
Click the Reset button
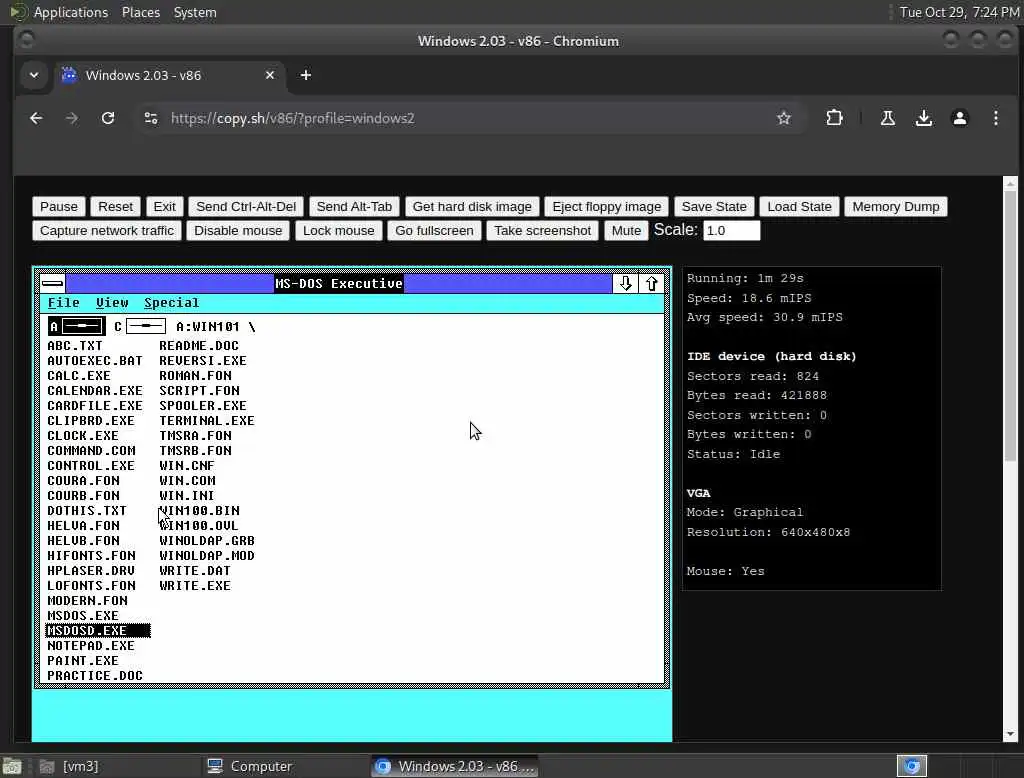tap(115, 206)
